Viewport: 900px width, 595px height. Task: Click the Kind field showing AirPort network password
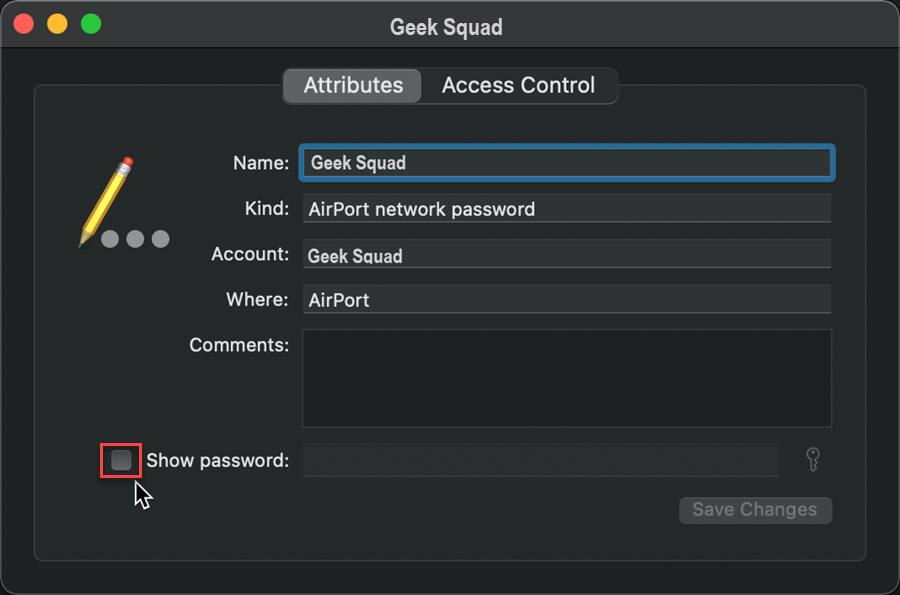[567, 209]
